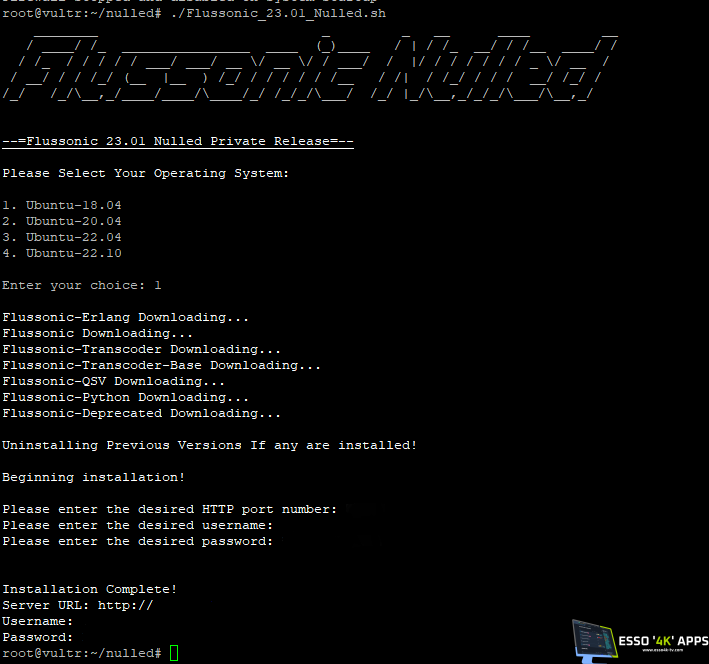Click the Uninstalling Previous Versions message
Image resolution: width=709 pixels, height=664 pixels.
click(x=209, y=445)
